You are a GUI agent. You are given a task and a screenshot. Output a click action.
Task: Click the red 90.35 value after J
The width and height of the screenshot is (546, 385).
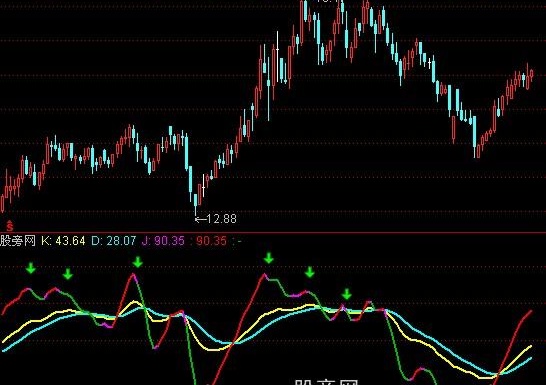(211, 241)
